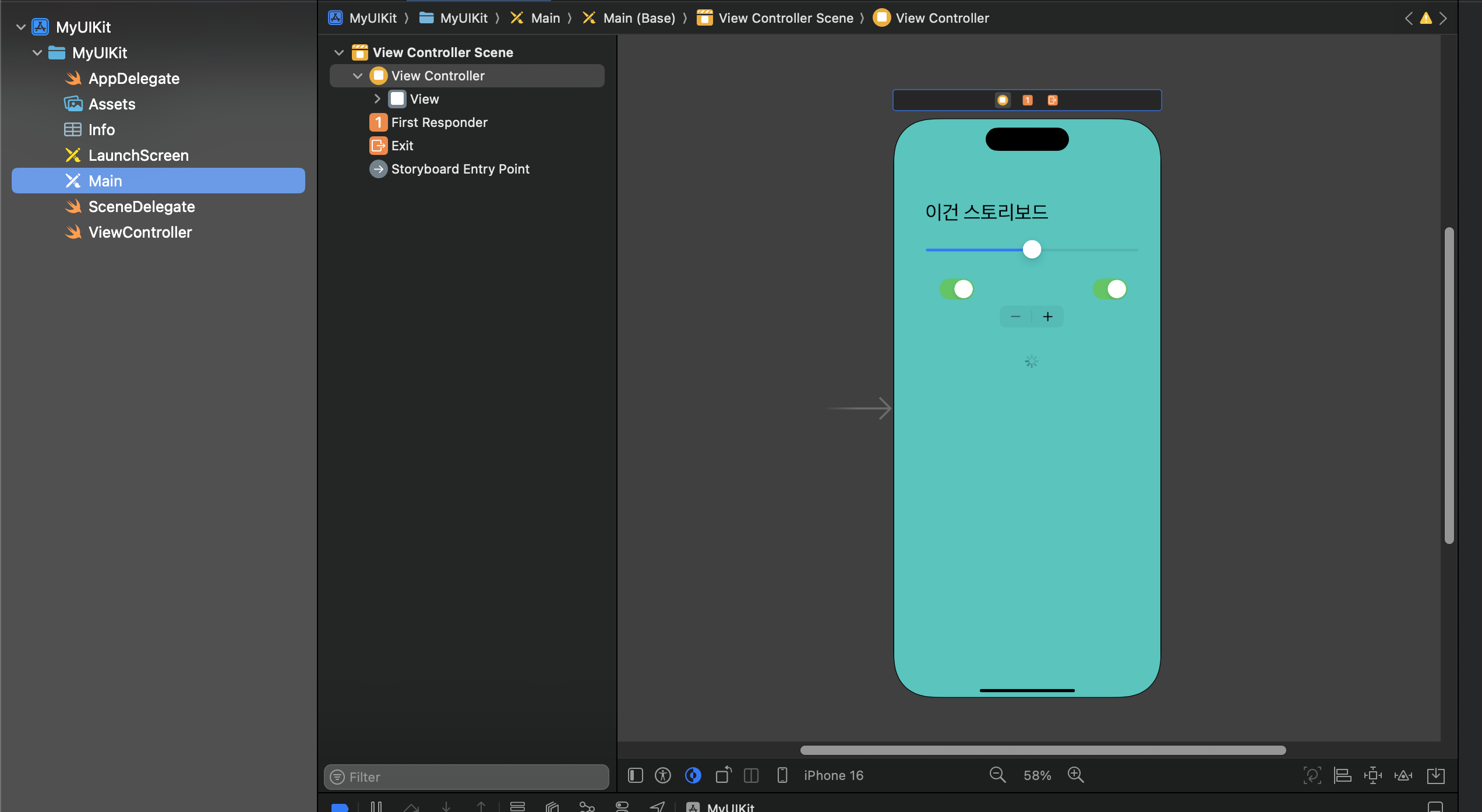Collapse the MyUIKit folder group

point(37,53)
